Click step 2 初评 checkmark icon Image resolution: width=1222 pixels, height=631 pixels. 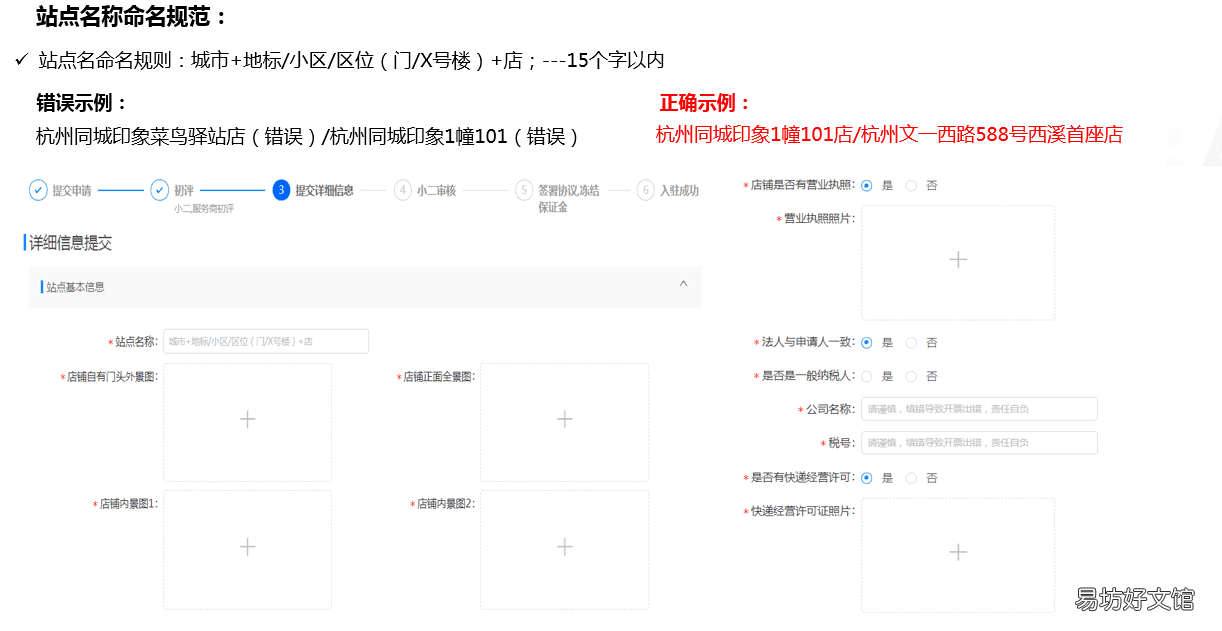click(x=159, y=190)
